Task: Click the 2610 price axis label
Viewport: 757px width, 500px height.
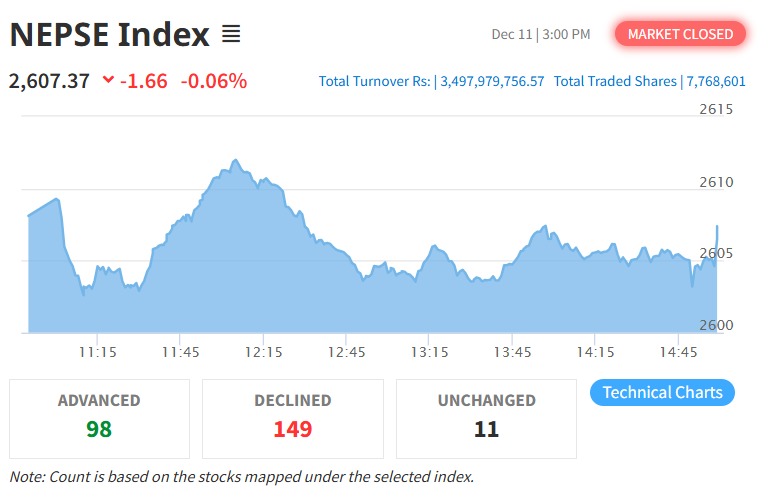Action: point(715,182)
